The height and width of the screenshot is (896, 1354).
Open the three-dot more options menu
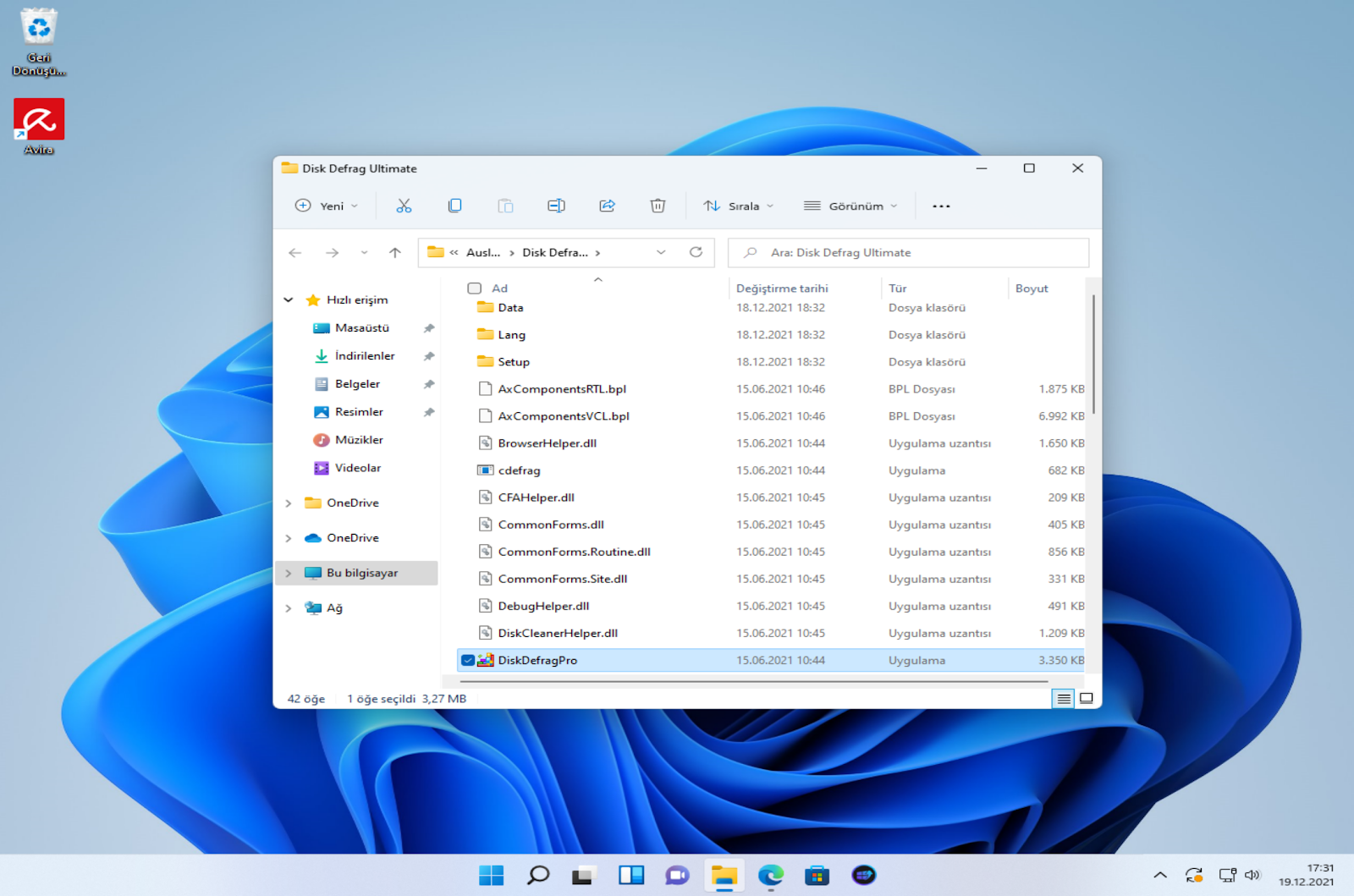pyautogui.click(x=941, y=206)
